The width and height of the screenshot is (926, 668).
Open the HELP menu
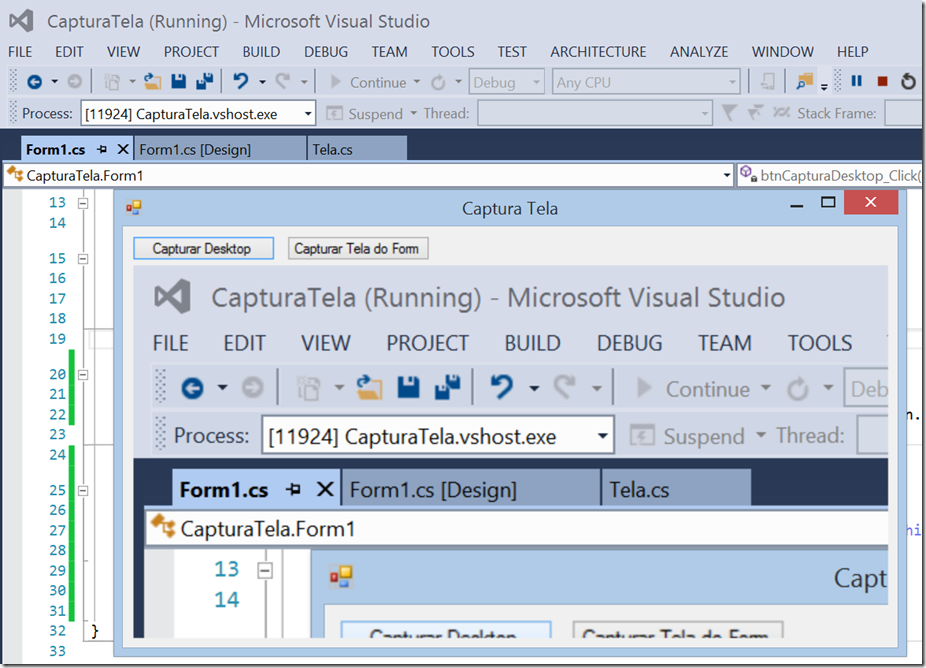click(x=852, y=52)
